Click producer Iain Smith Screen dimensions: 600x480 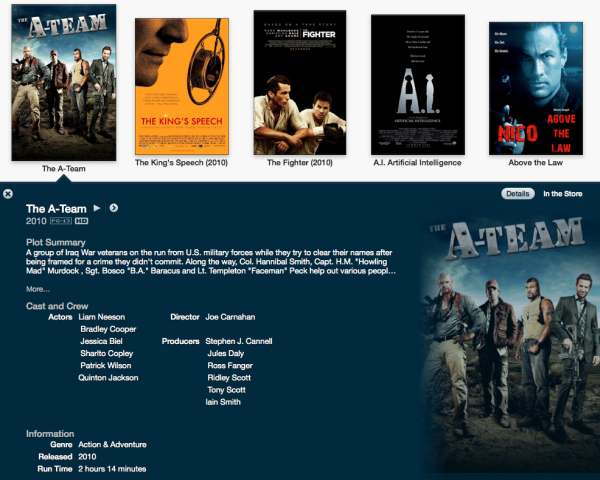pyautogui.click(x=223, y=402)
